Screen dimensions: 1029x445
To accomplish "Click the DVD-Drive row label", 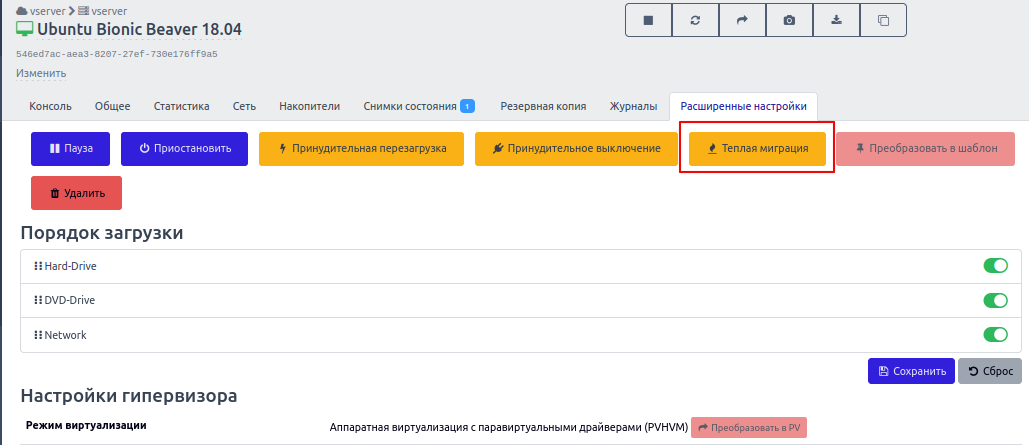I will 70,301.
